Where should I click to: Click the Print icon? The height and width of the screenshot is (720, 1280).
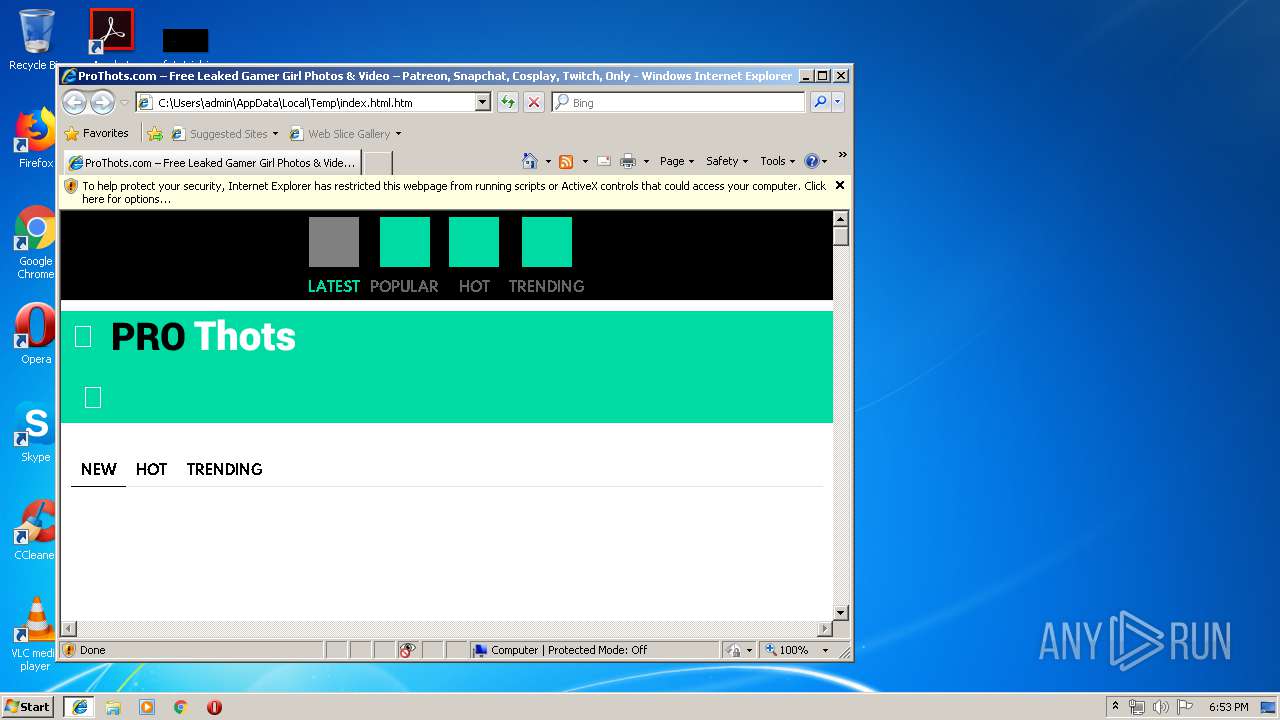tap(628, 161)
